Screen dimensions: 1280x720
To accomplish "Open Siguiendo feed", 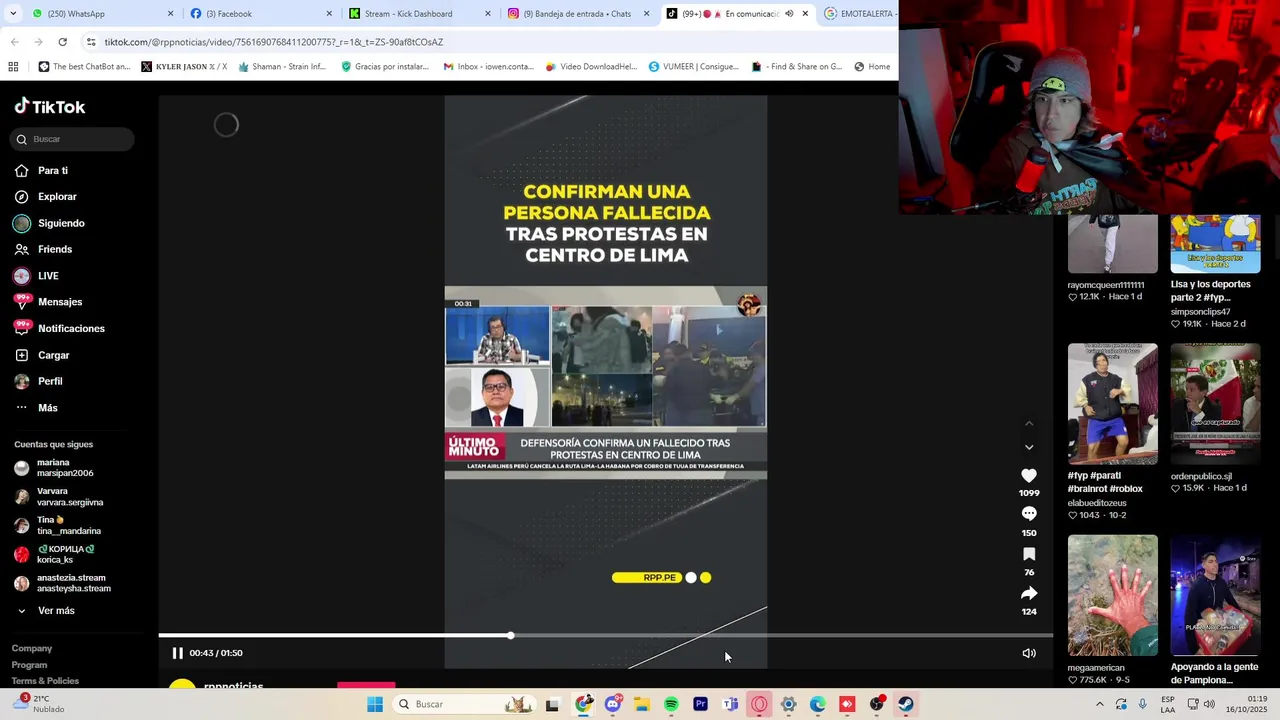I will pyautogui.click(x=61, y=223).
